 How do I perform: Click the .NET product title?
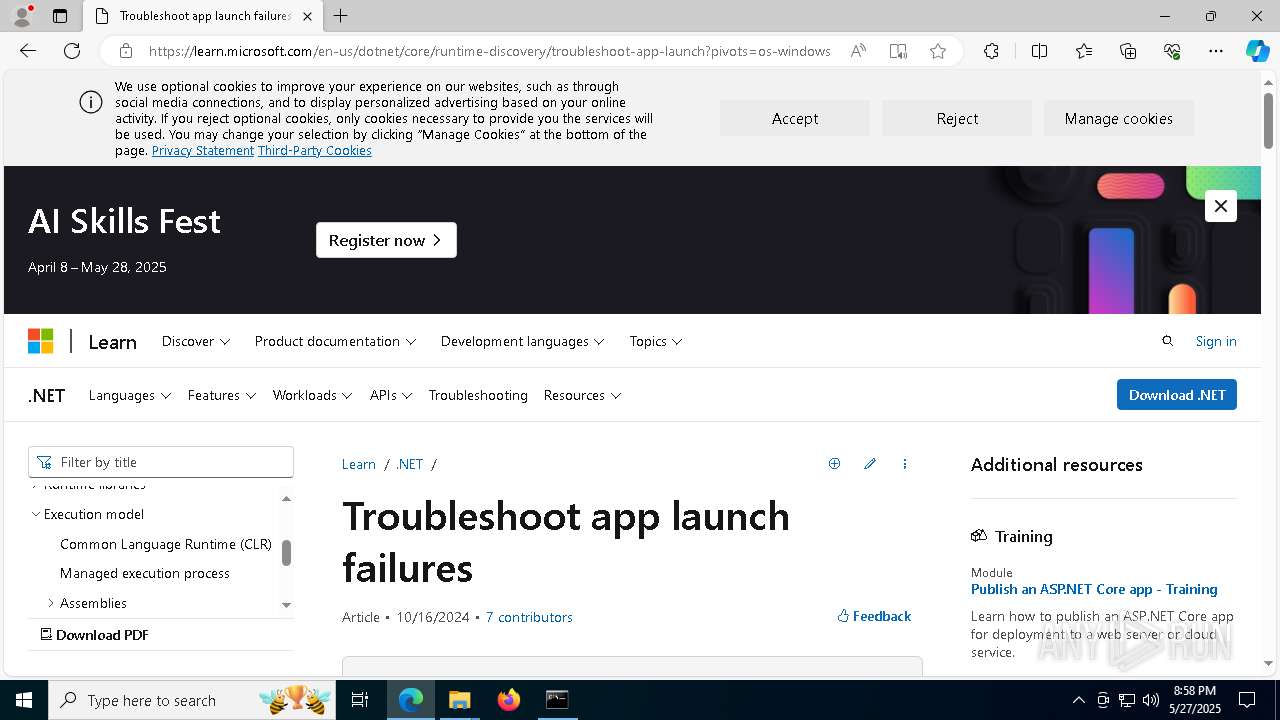point(47,395)
